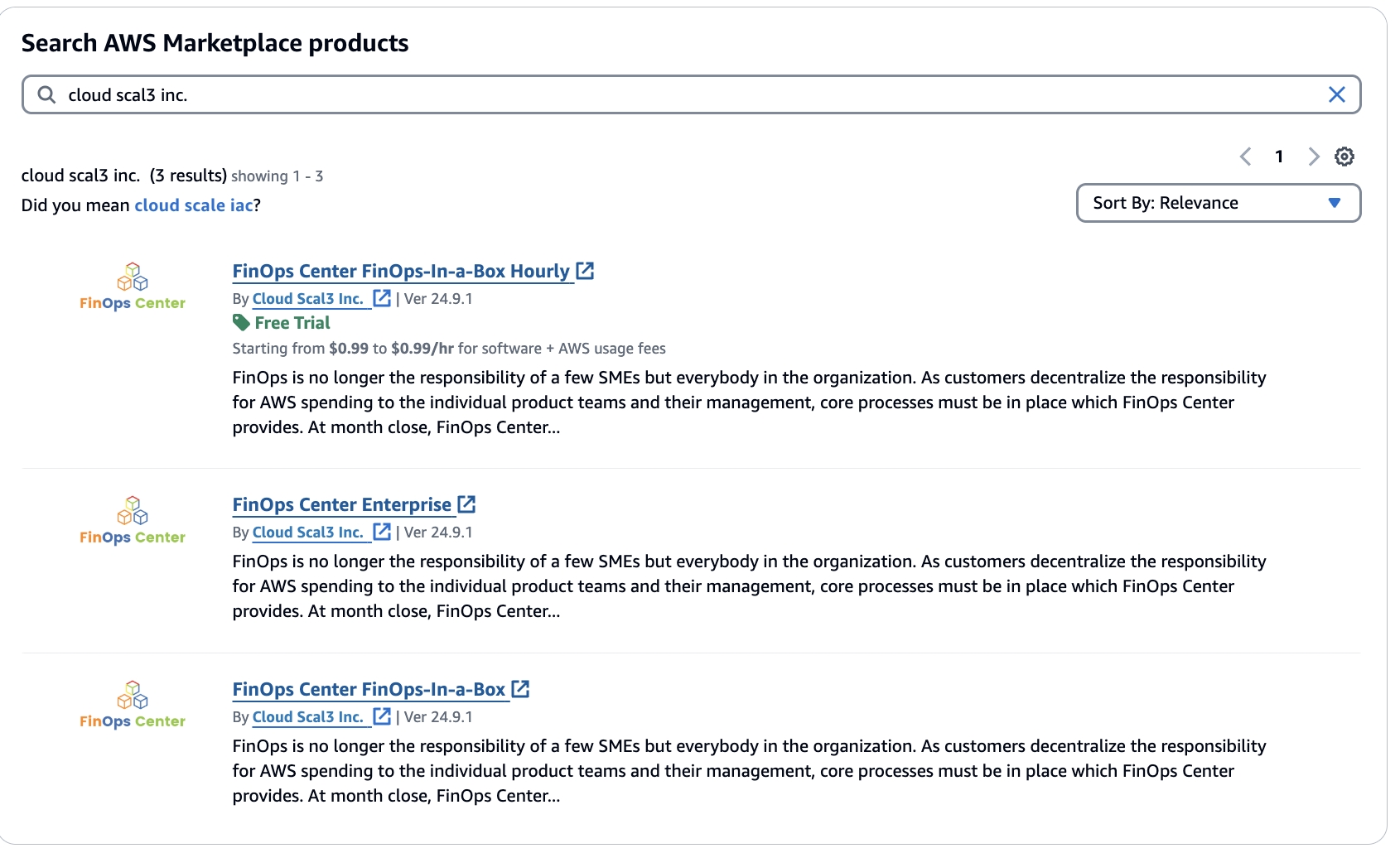The image size is (1400, 853).
Task: Open the Sort By Relevance dropdown
Action: [1218, 203]
